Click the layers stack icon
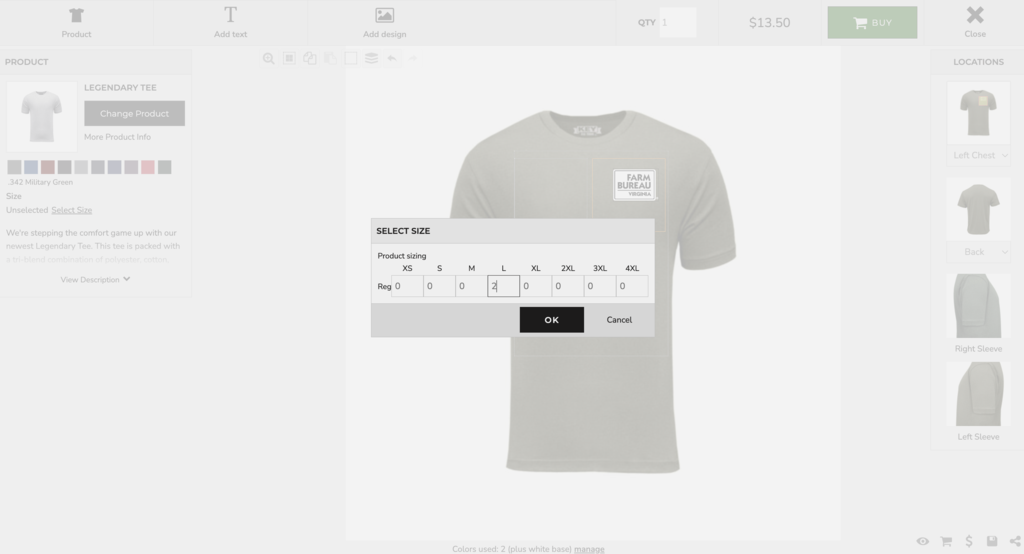 (371, 59)
